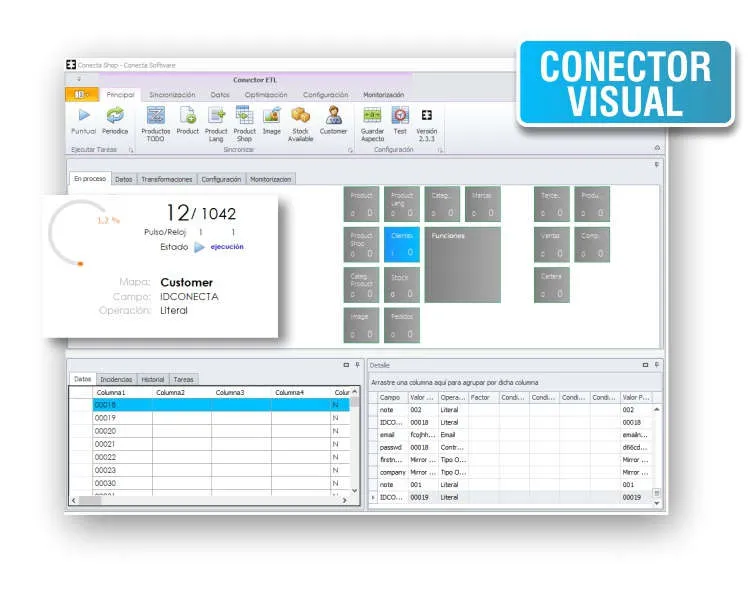Open the Configuración ribbon group launcher

pos(440,150)
